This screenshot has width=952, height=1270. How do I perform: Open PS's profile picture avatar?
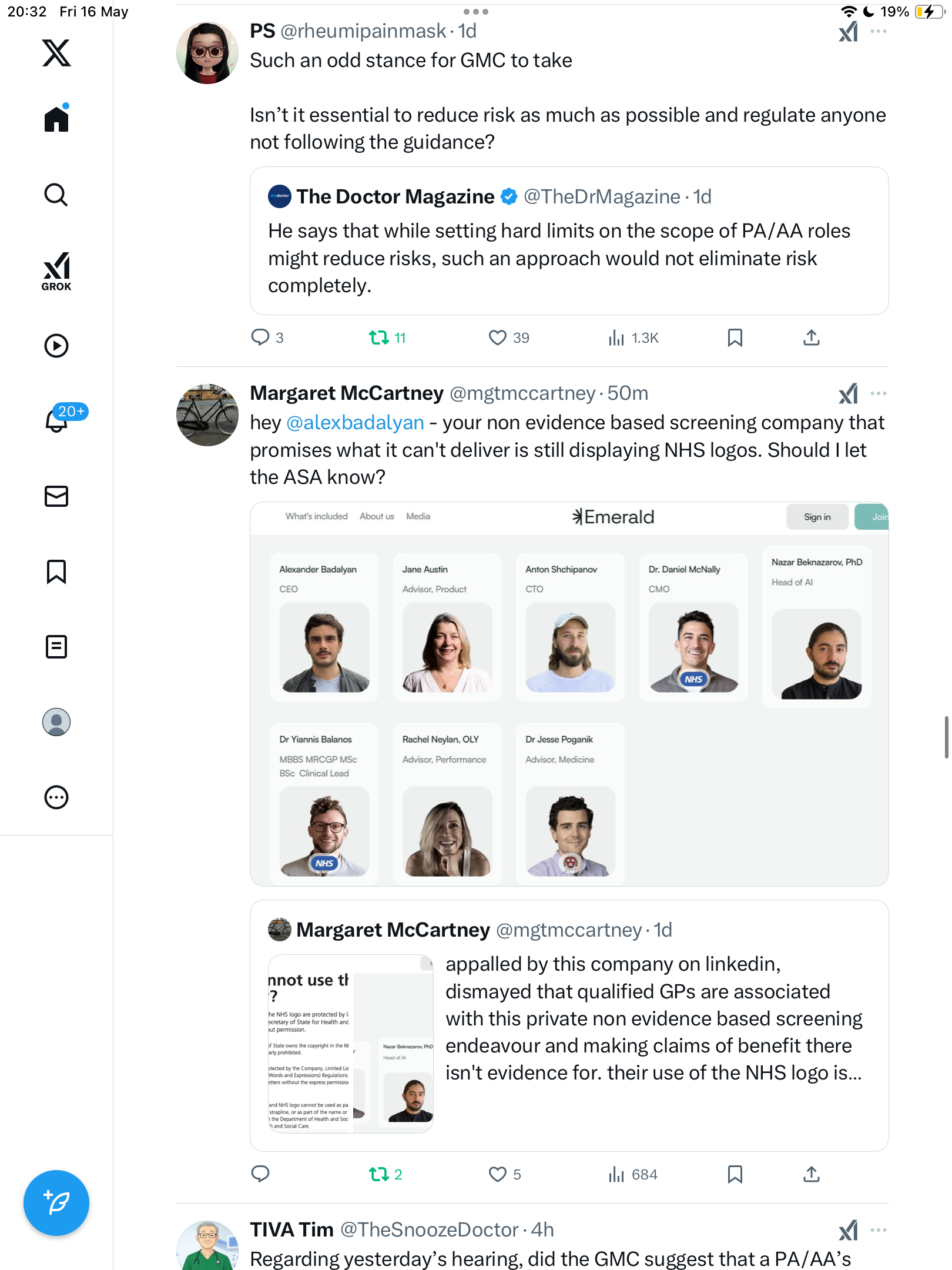point(207,53)
